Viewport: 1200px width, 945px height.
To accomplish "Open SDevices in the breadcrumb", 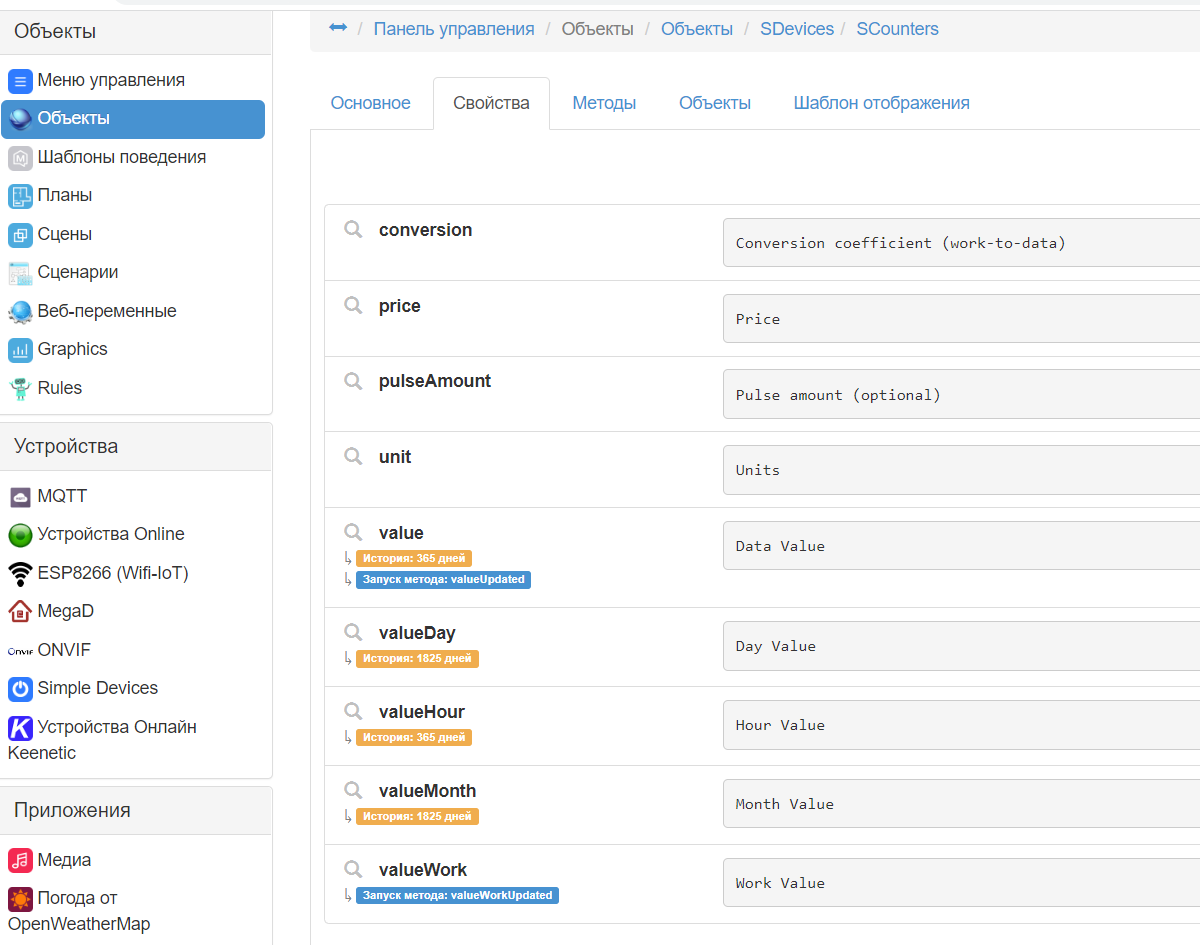I will click(x=796, y=29).
